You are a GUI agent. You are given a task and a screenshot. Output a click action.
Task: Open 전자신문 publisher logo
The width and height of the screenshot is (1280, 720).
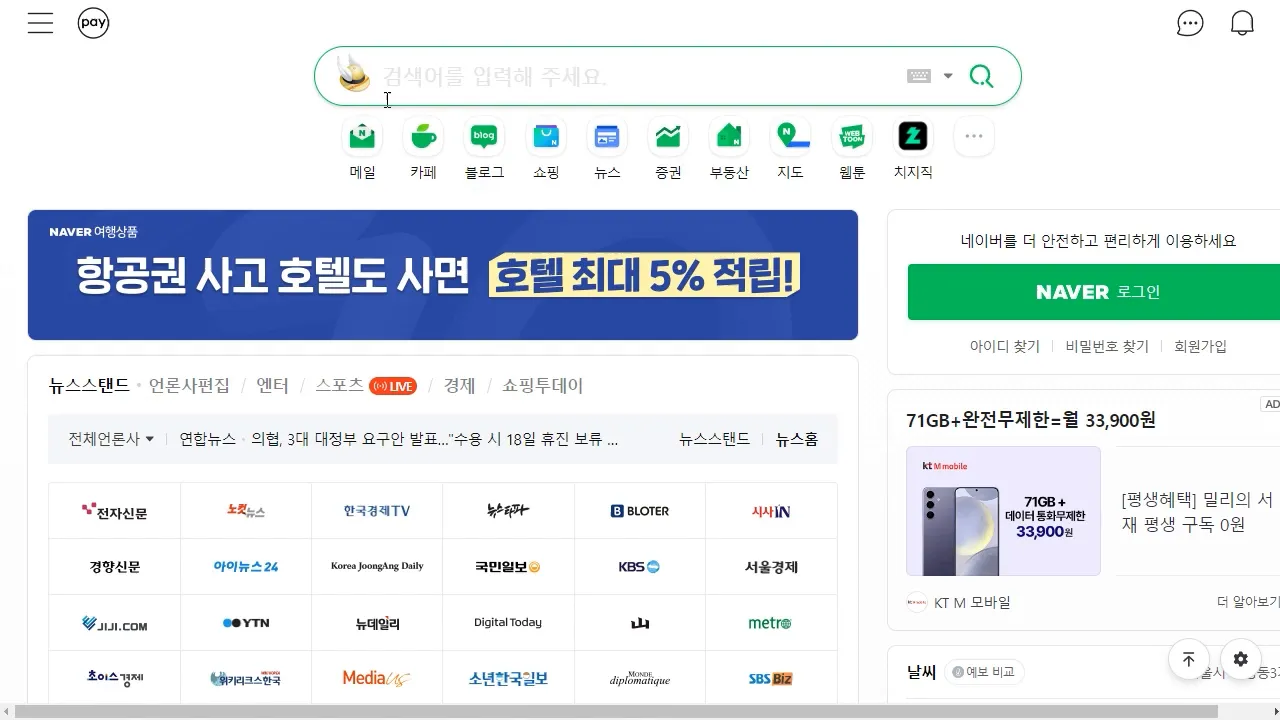[x=115, y=511]
